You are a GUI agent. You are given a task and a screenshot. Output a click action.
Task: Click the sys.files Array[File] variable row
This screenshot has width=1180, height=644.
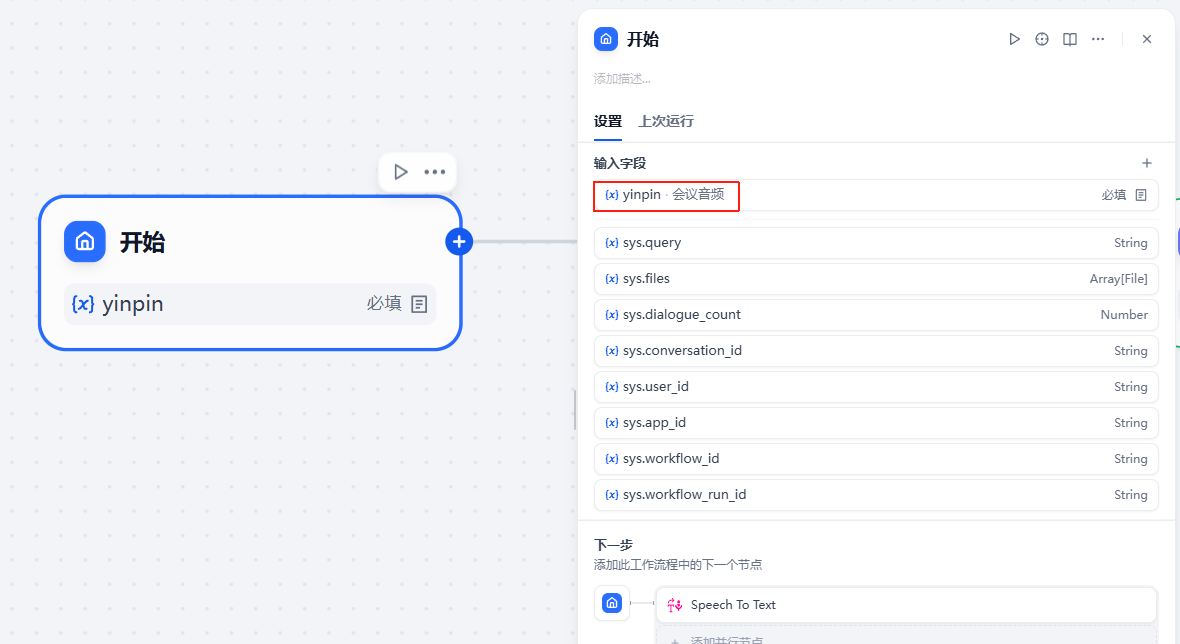tap(875, 279)
